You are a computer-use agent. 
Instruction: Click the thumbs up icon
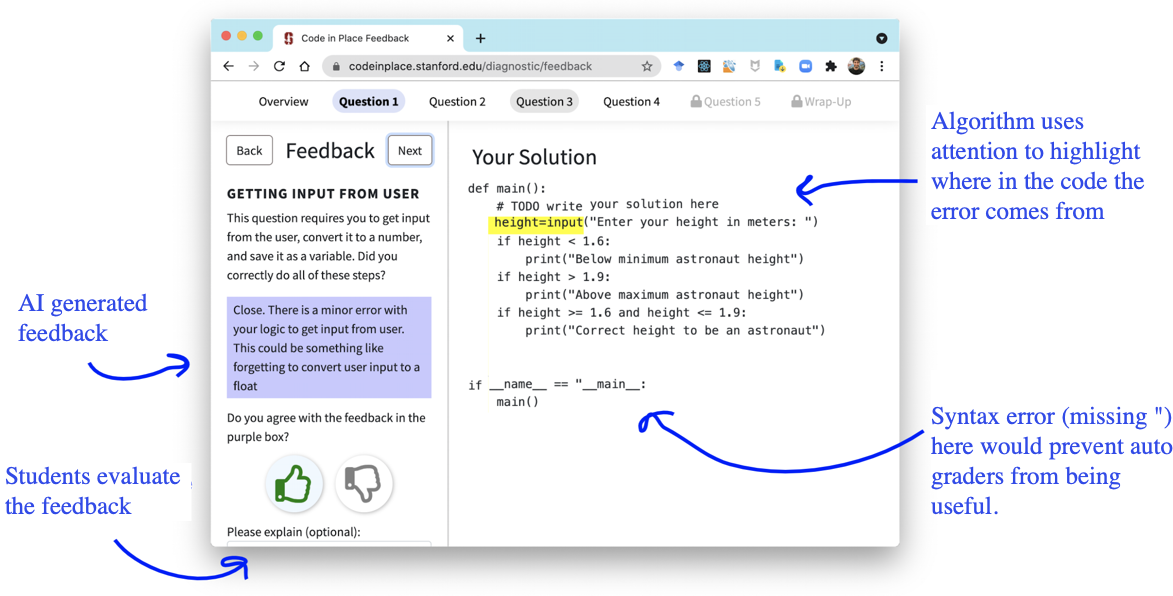tap(294, 484)
